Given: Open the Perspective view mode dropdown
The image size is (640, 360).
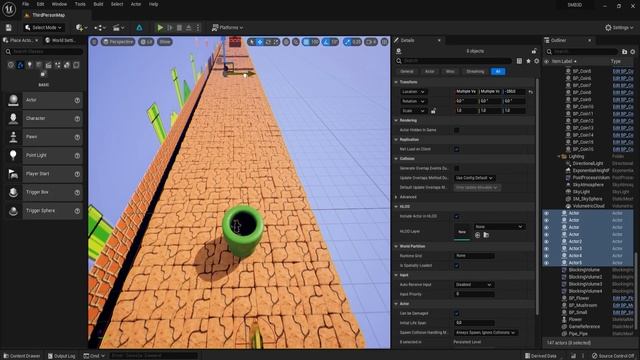Looking at the screenshot, I should click(118, 42).
